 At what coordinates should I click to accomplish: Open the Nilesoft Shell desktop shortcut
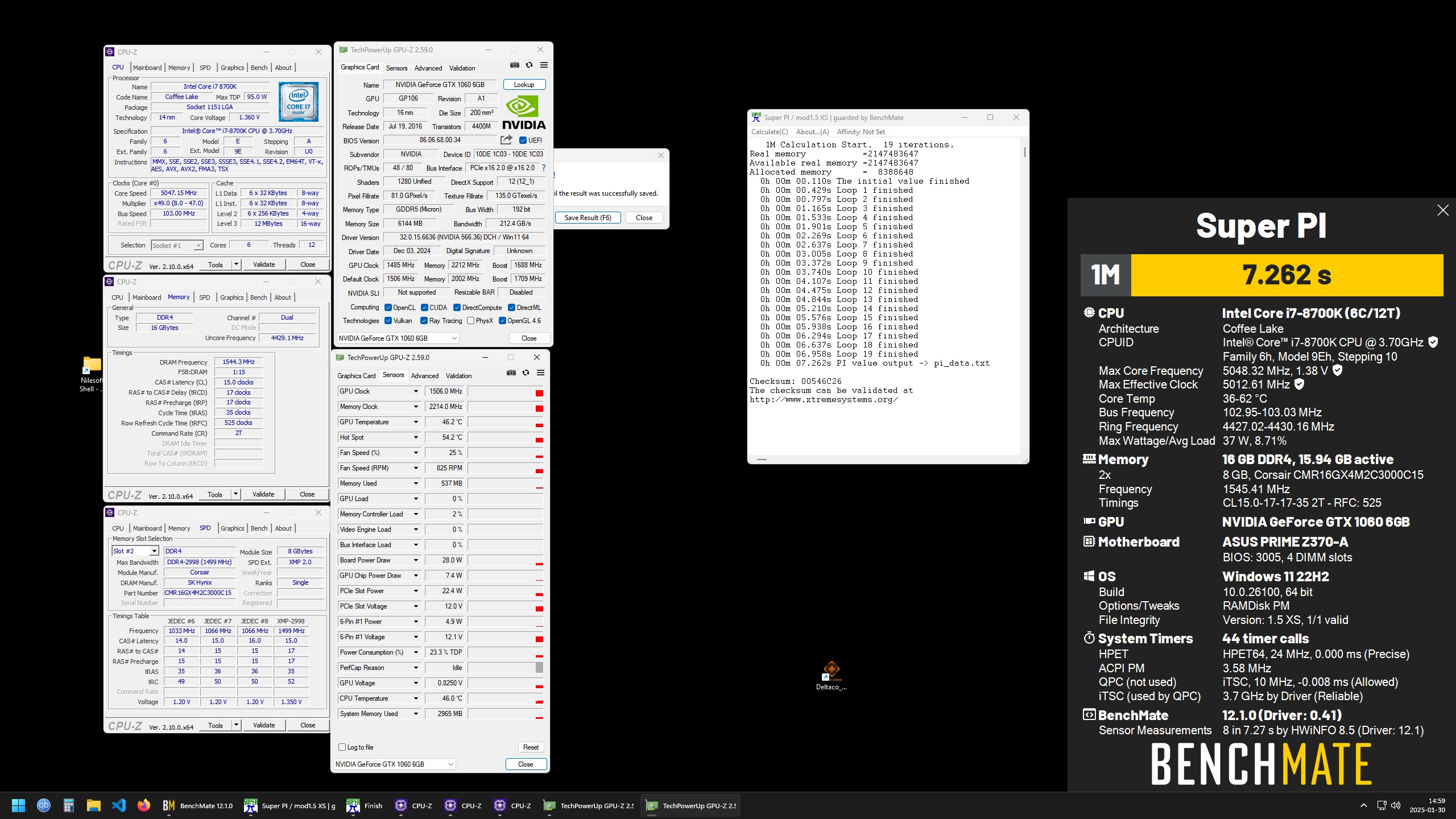(x=92, y=374)
